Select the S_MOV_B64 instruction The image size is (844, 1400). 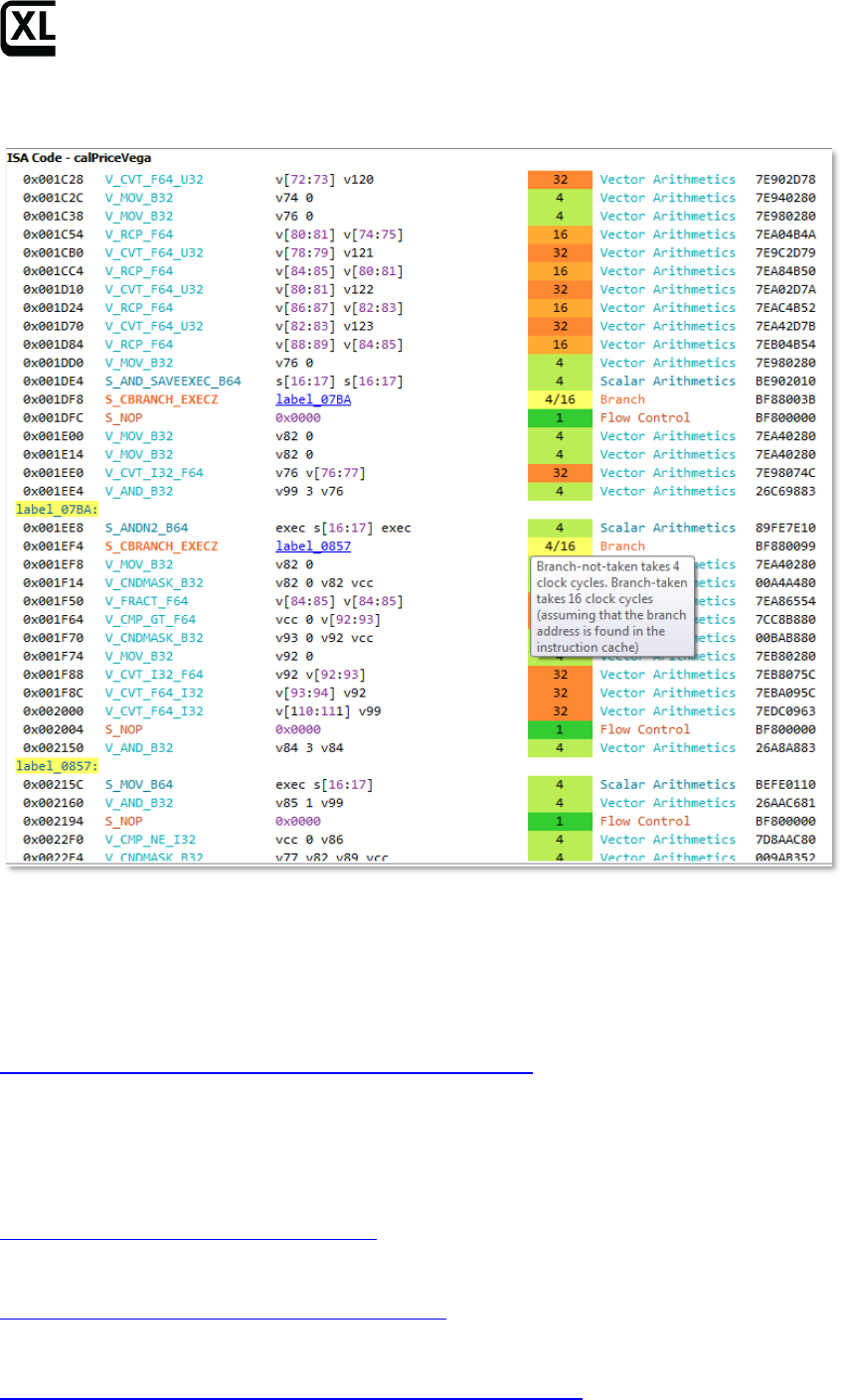tap(138, 785)
